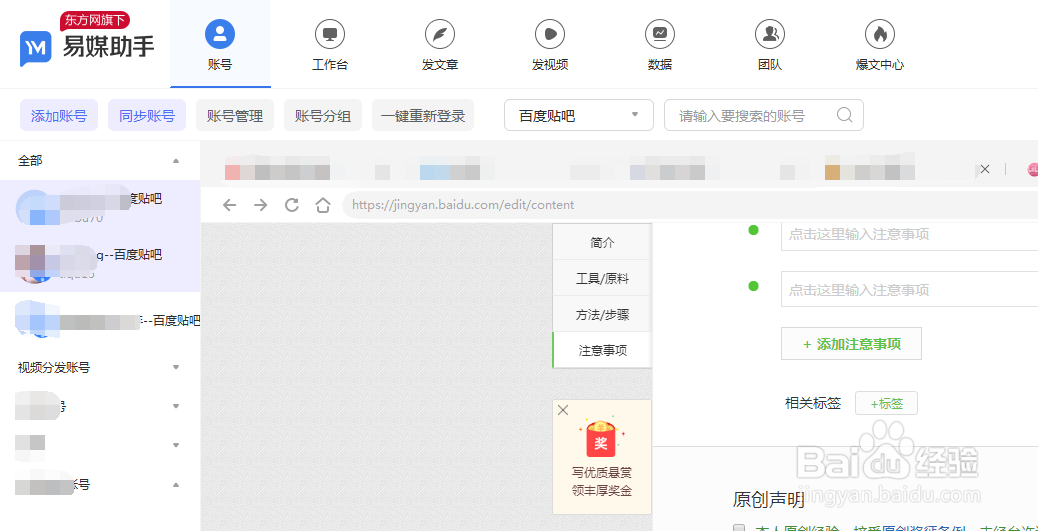The width and height of the screenshot is (1038, 531).
Task: Go to 发视频 section
Action: (x=550, y=44)
